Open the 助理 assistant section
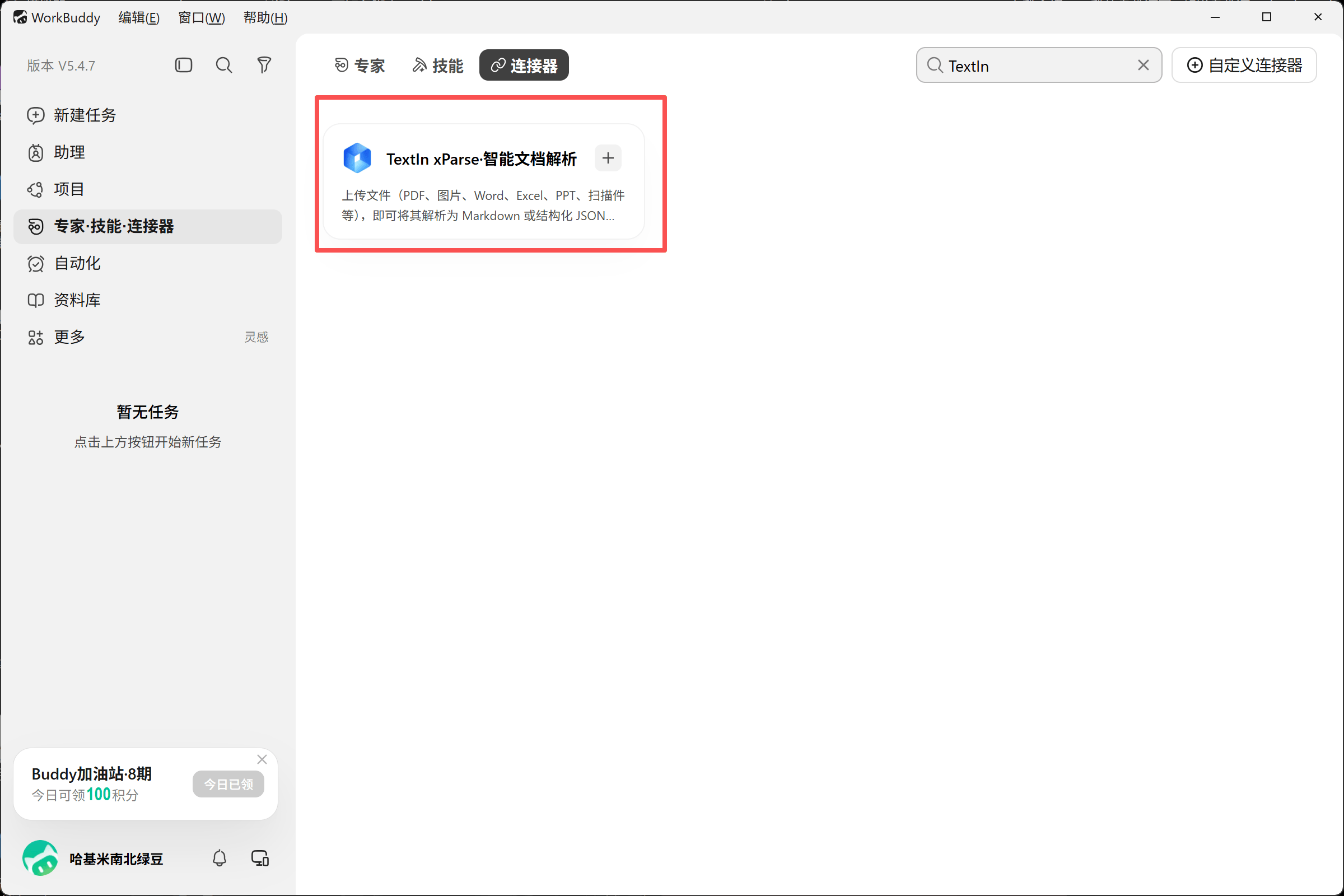Screen dimensions: 1344x896 tap(147, 152)
